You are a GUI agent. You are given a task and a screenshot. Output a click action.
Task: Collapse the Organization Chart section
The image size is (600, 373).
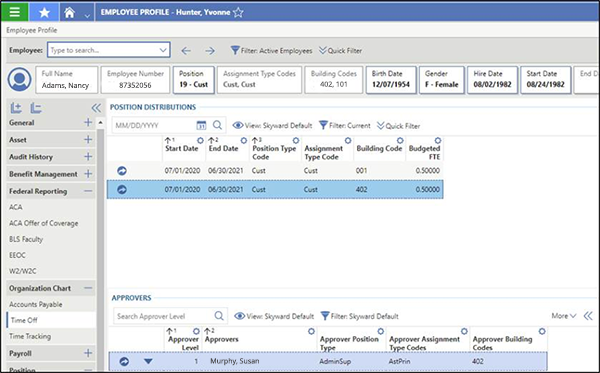[88, 288]
